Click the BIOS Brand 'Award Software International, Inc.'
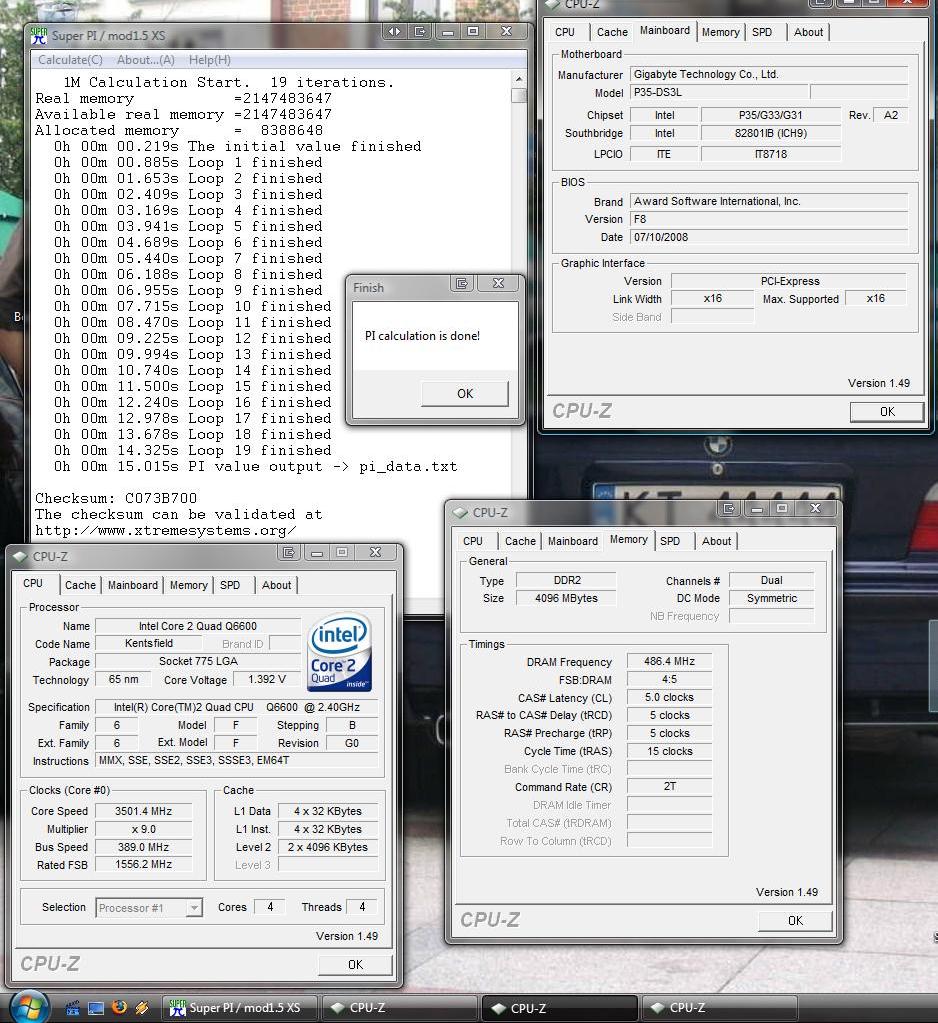The image size is (938, 1023). tap(769, 201)
